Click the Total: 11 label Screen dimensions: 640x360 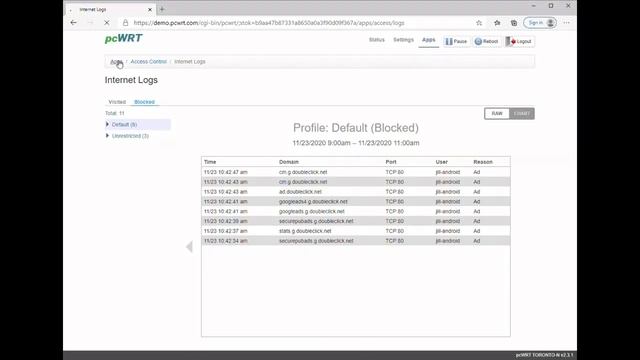click(x=115, y=113)
